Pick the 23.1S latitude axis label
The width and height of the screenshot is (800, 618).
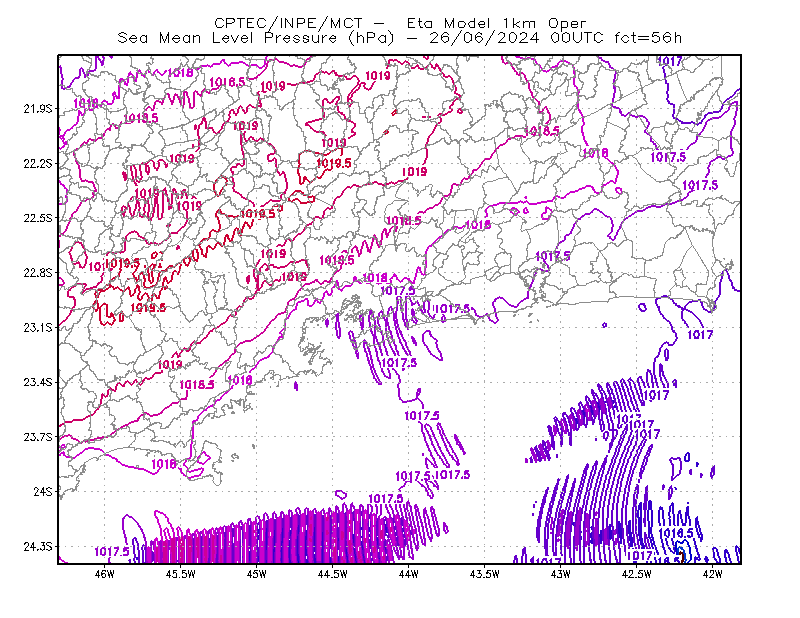38,327
